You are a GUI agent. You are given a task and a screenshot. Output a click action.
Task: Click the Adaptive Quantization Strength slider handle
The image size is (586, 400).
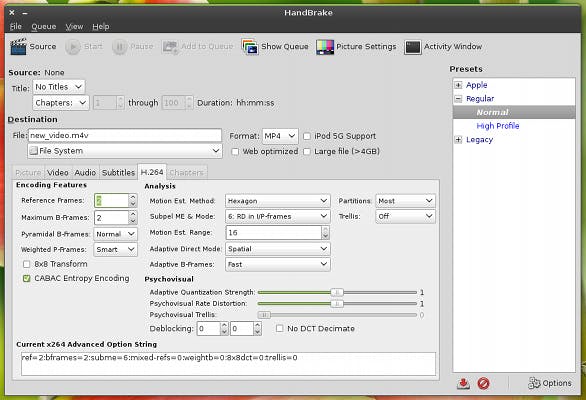(x=337, y=292)
